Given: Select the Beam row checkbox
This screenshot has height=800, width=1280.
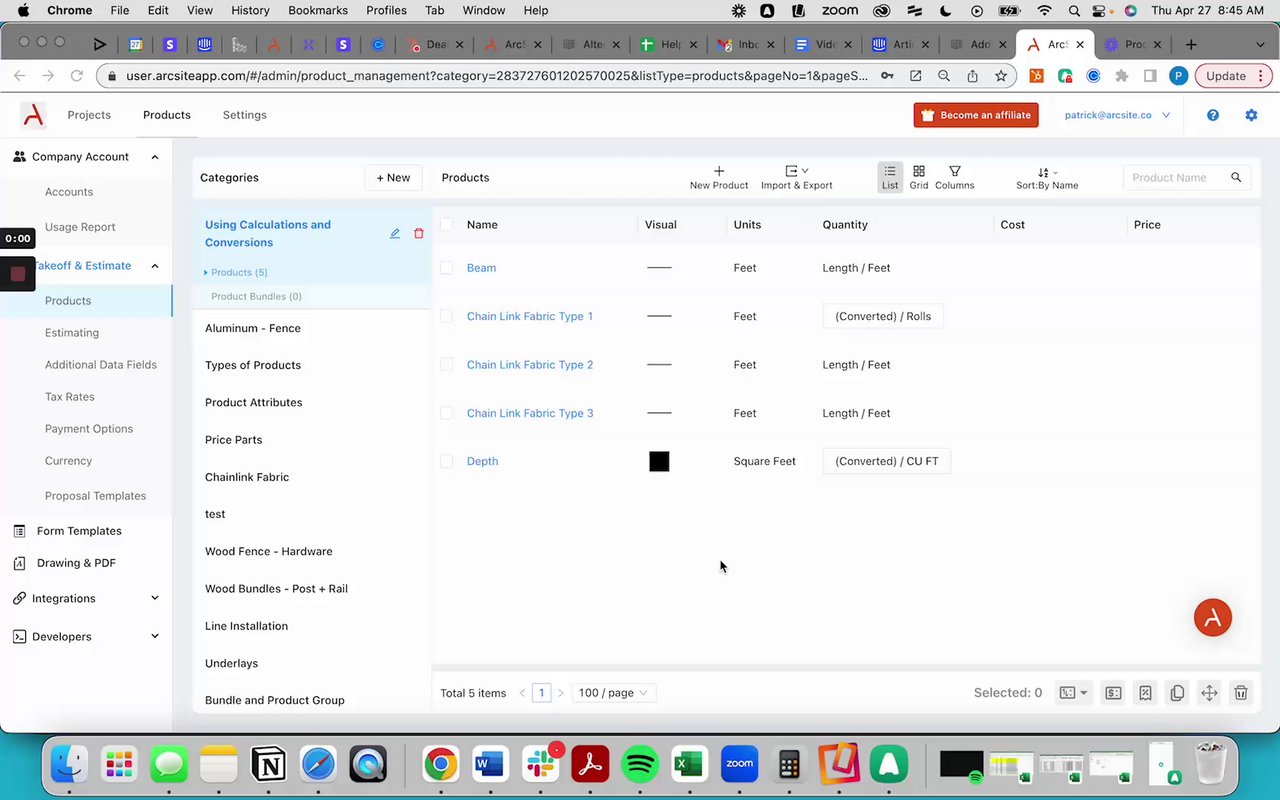Looking at the screenshot, I should point(447,268).
